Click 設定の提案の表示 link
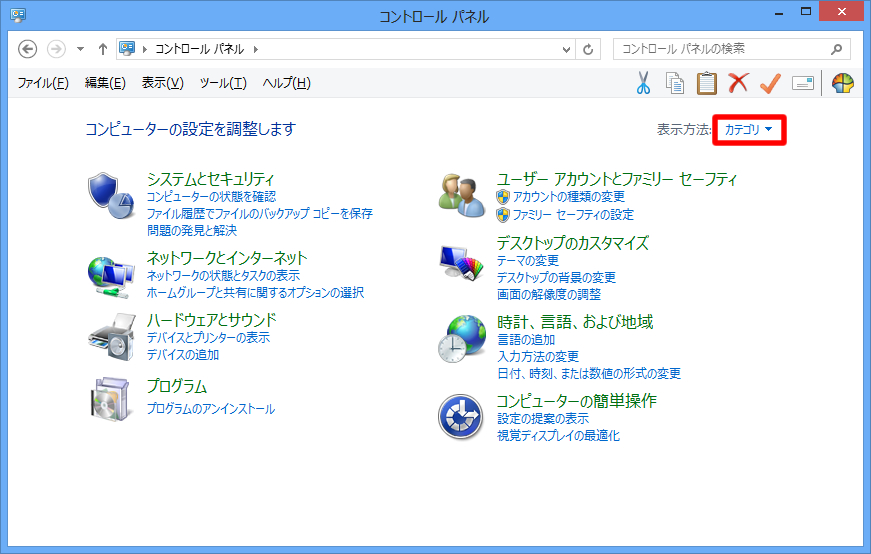 click(543, 418)
